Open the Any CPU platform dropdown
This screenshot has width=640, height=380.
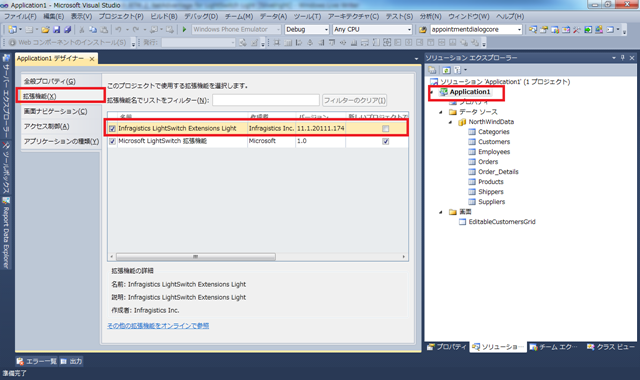click(x=372, y=29)
